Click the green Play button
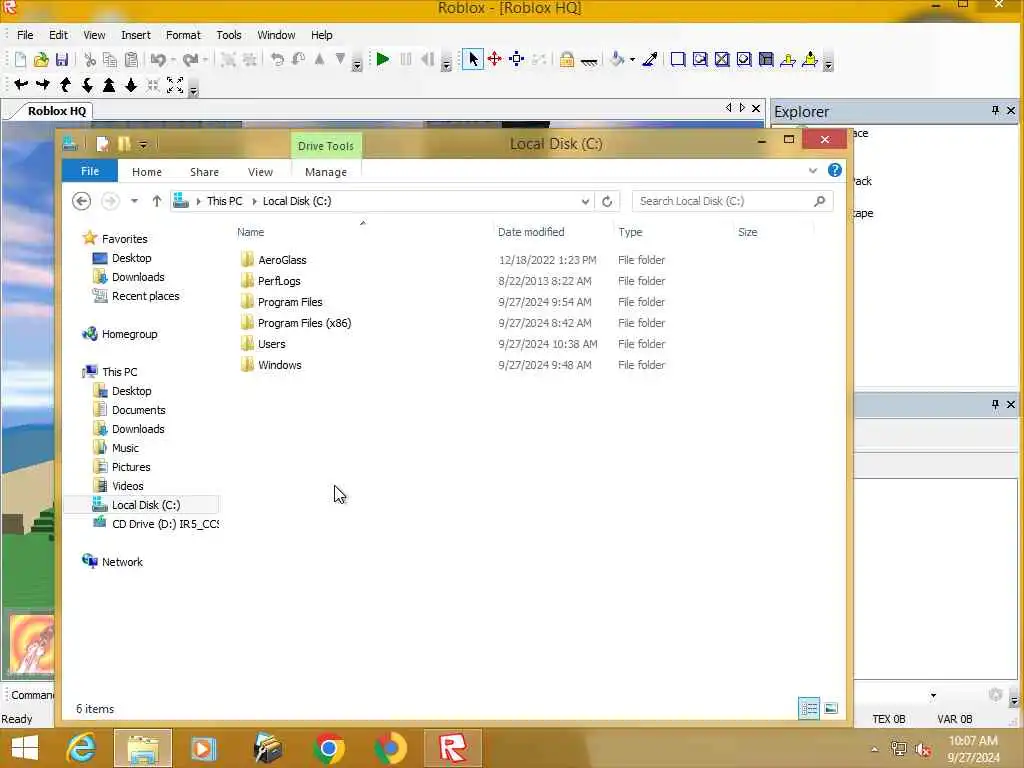This screenshot has width=1024, height=768. [x=383, y=60]
